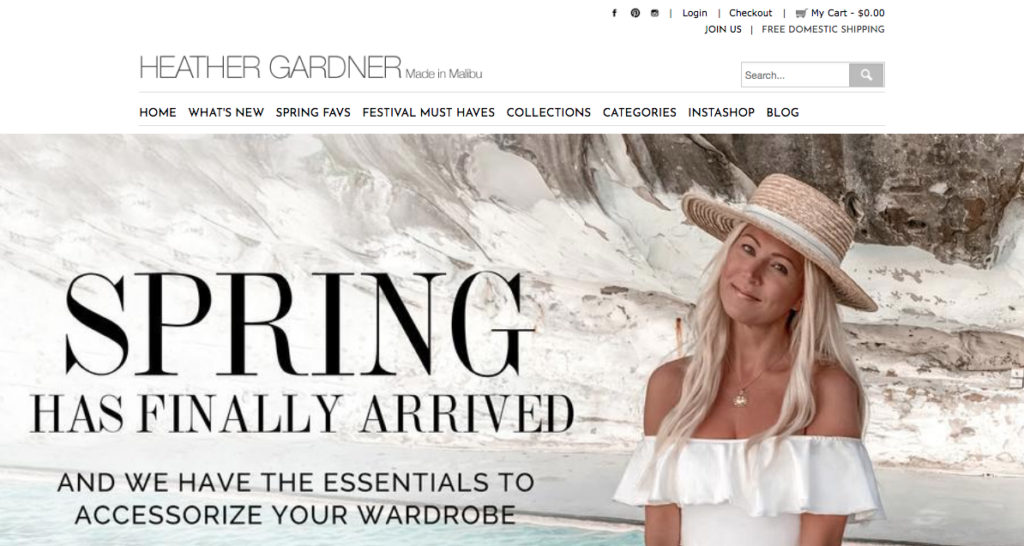Select HOME in the navigation bar

tap(157, 112)
